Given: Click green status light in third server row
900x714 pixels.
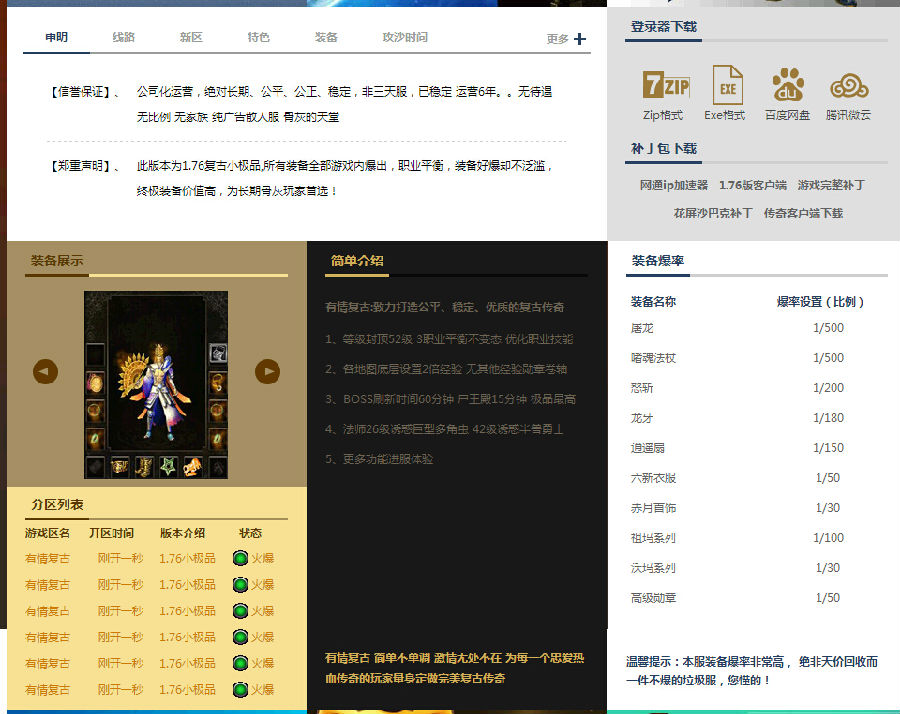Looking at the screenshot, I should [x=240, y=611].
